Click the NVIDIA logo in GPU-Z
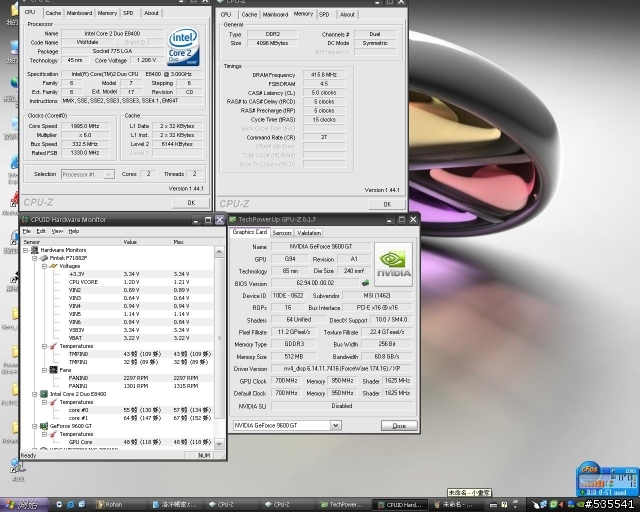Screen dimensions: 640x512 [x=393, y=264]
